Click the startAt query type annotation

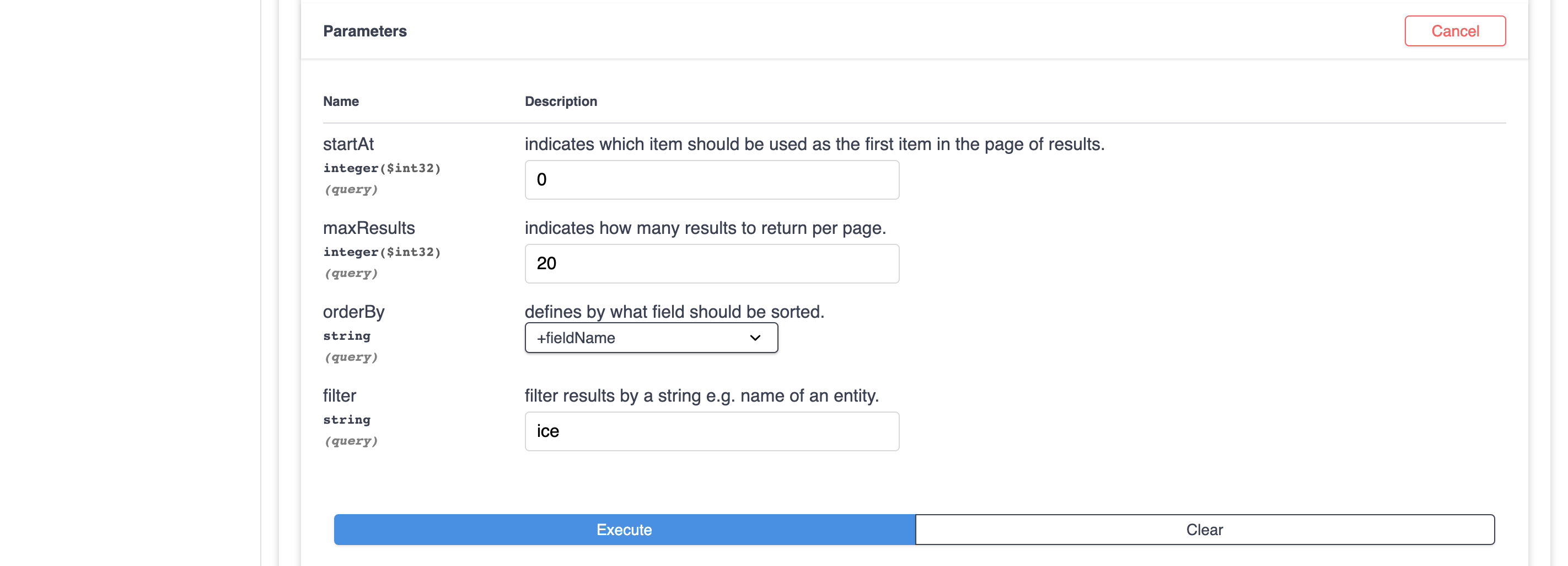pos(351,189)
